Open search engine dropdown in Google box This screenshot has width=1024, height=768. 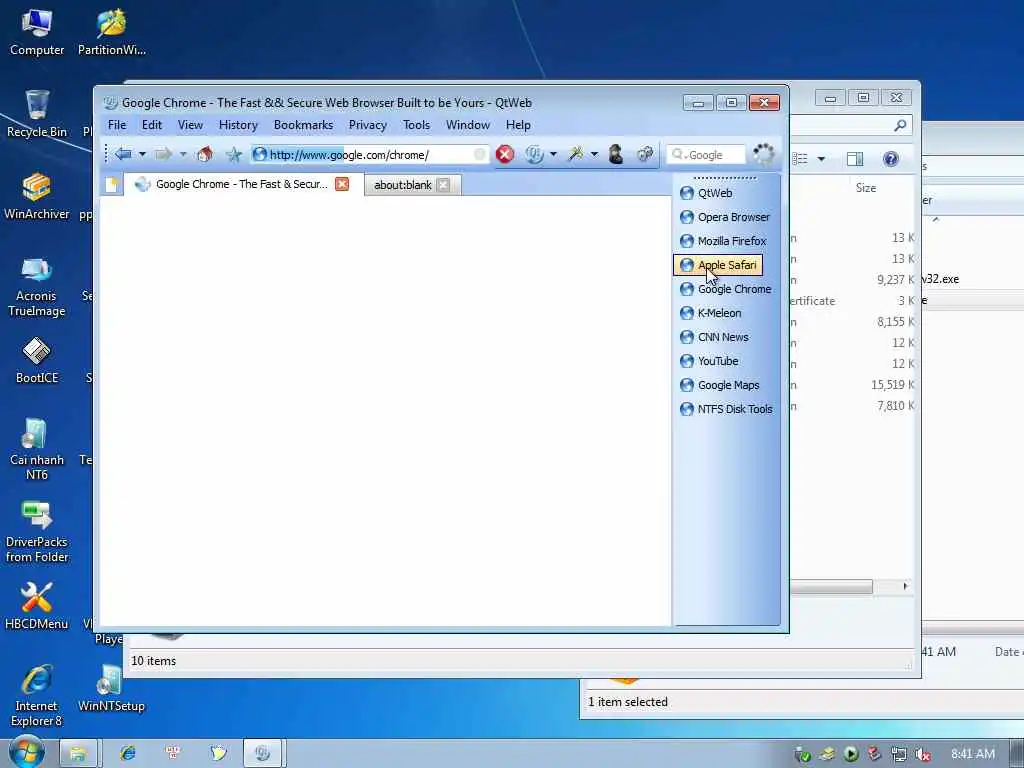tap(679, 154)
